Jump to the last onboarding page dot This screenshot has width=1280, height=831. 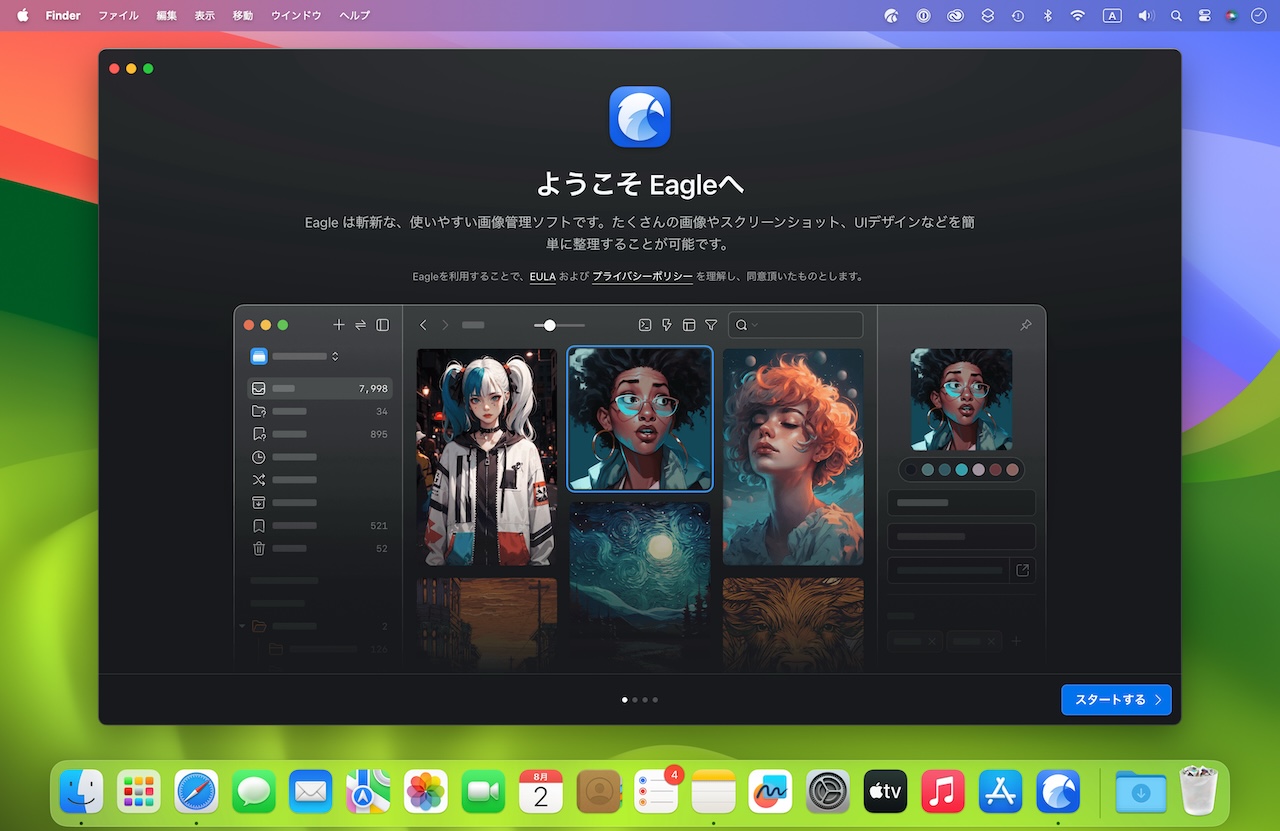pos(655,700)
